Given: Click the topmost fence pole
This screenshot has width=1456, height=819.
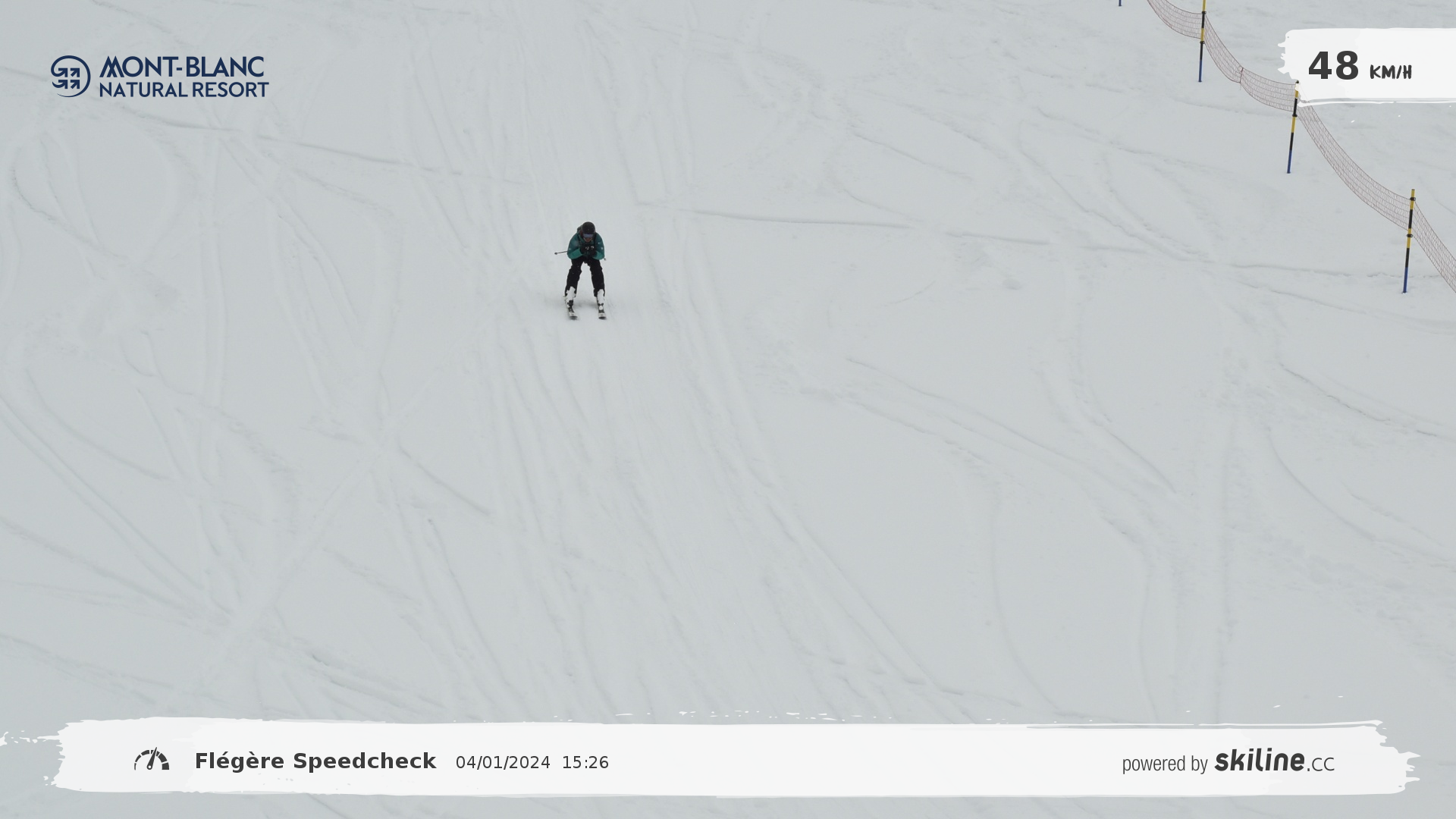Looking at the screenshot, I should [1202, 42].
